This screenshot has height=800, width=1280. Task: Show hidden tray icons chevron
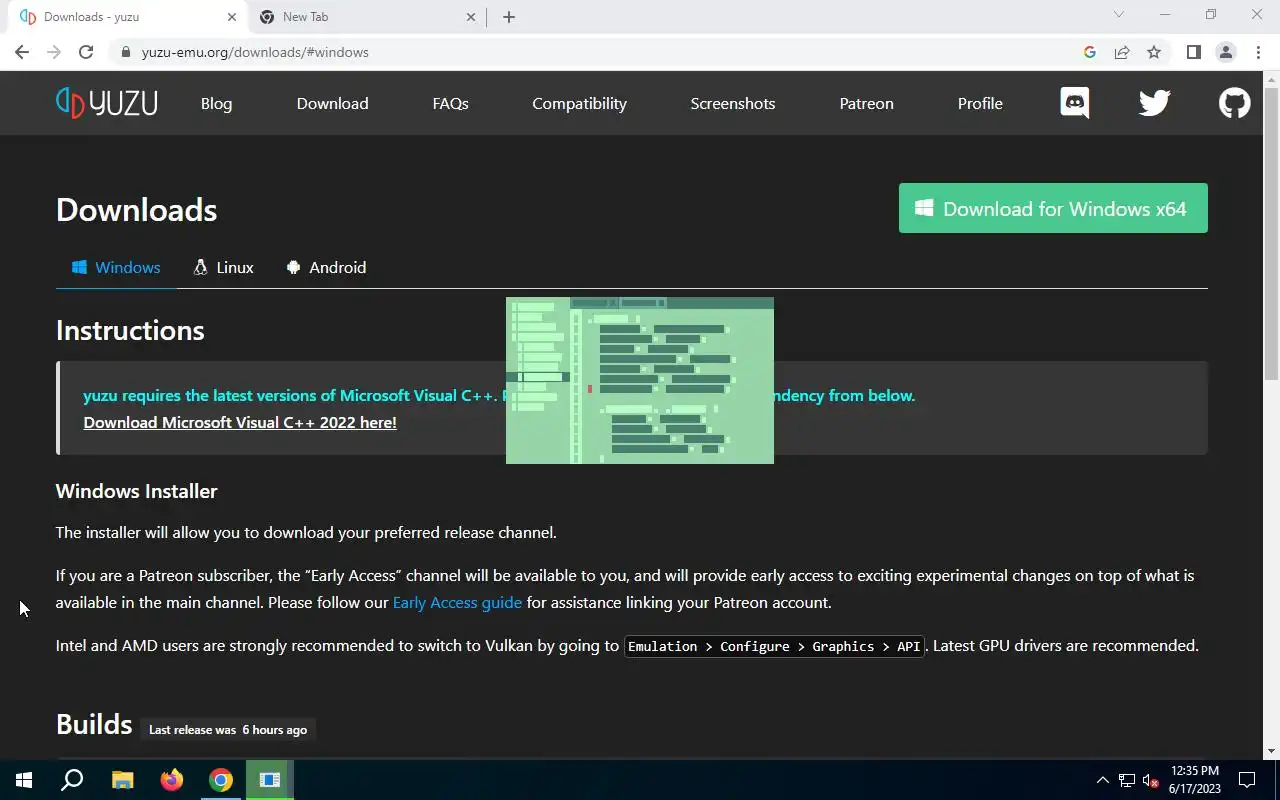(x=1103, y=780)
